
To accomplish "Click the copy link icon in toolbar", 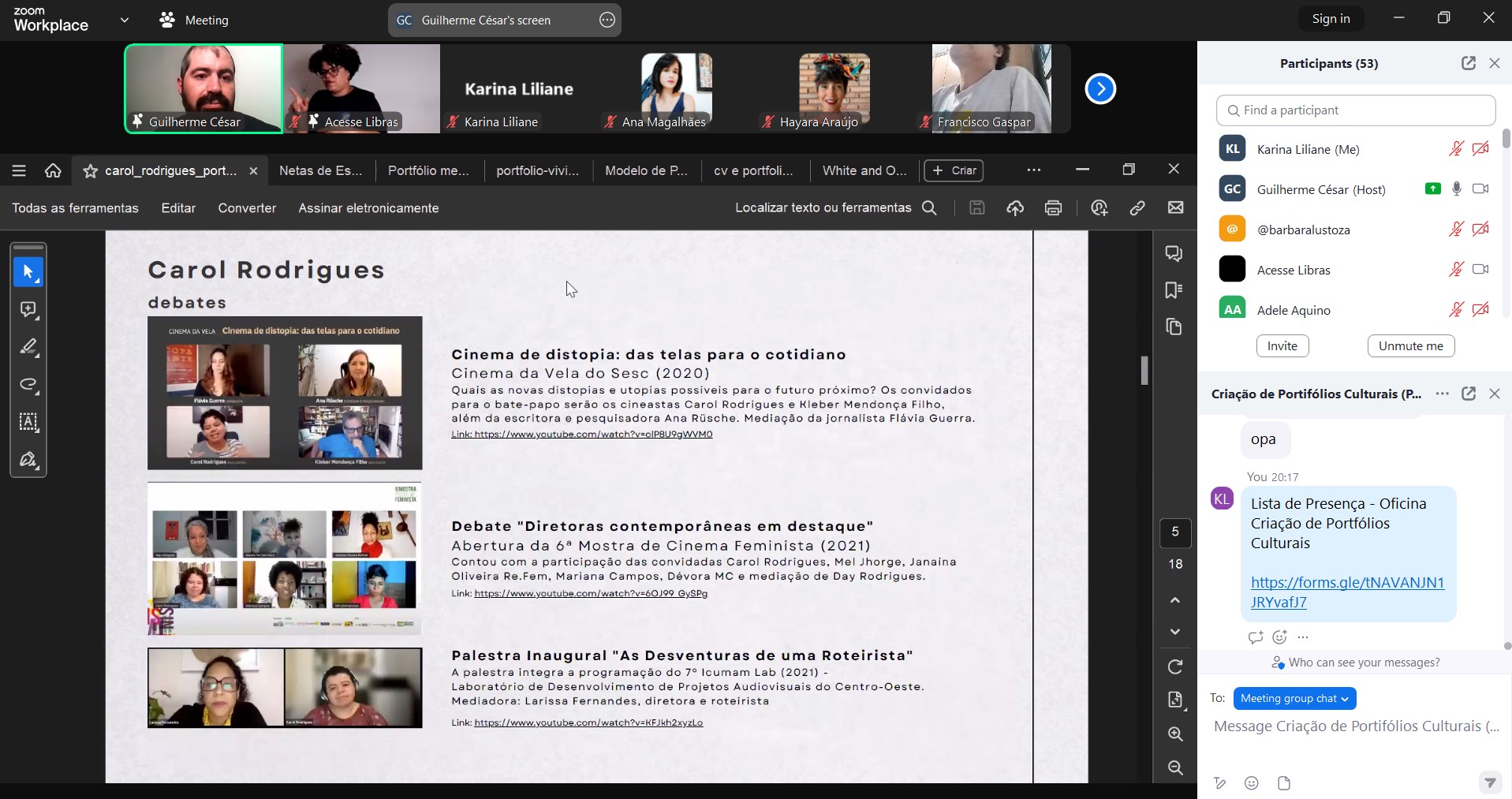I will 1137,208.
